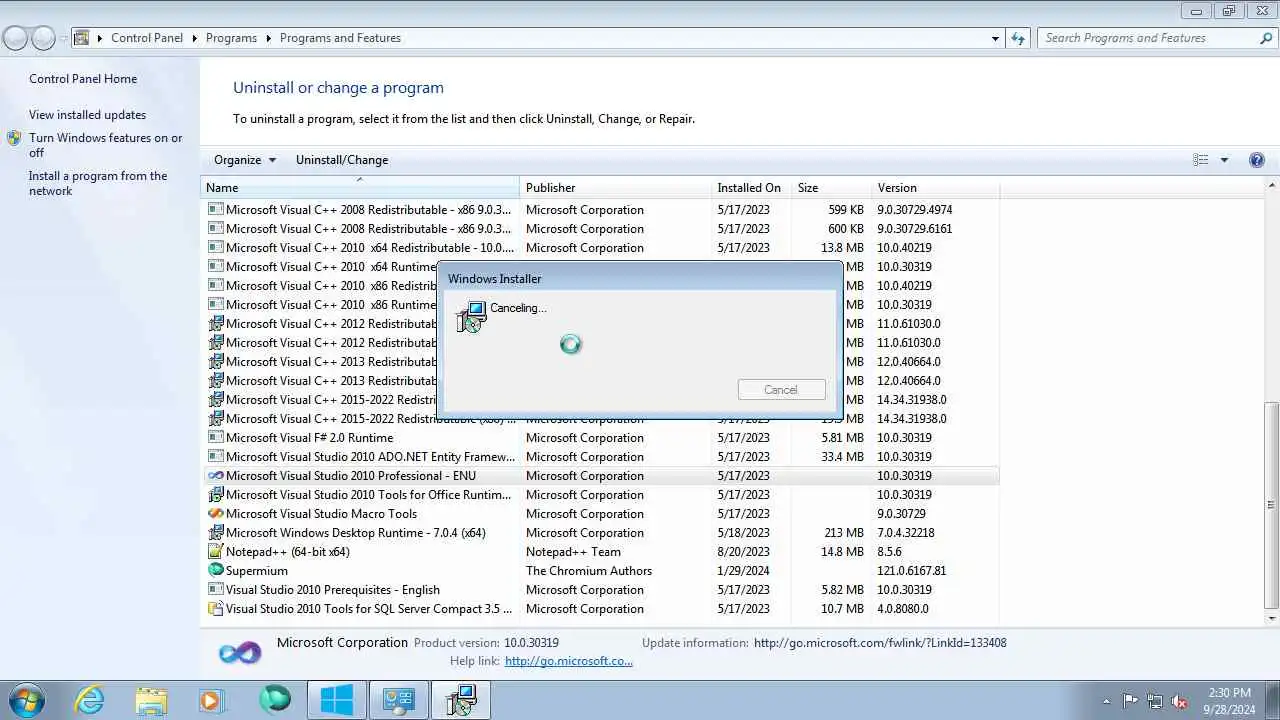Click Programs in the breadcrumb path
Image resolution: width=1280 pixels, height=720 pixels.
231,38
